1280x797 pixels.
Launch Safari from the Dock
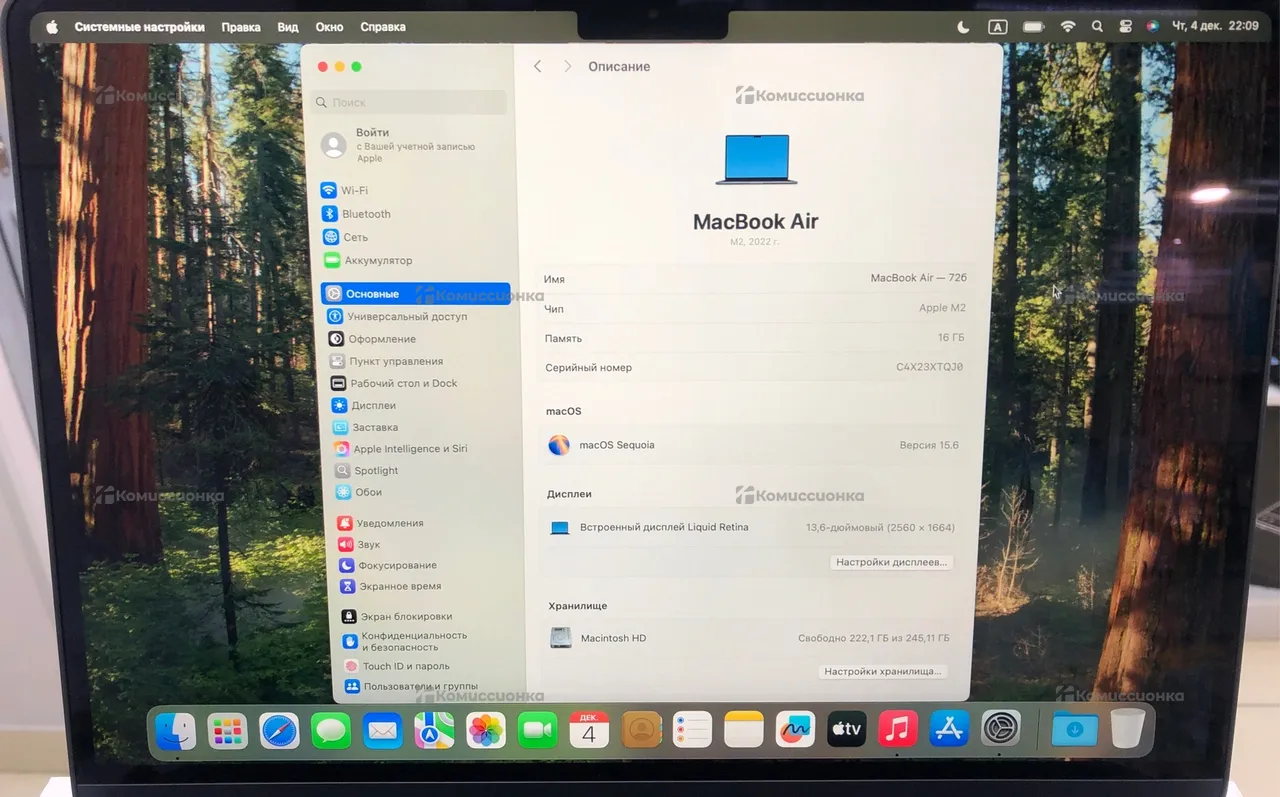click(x=280, y=731)
